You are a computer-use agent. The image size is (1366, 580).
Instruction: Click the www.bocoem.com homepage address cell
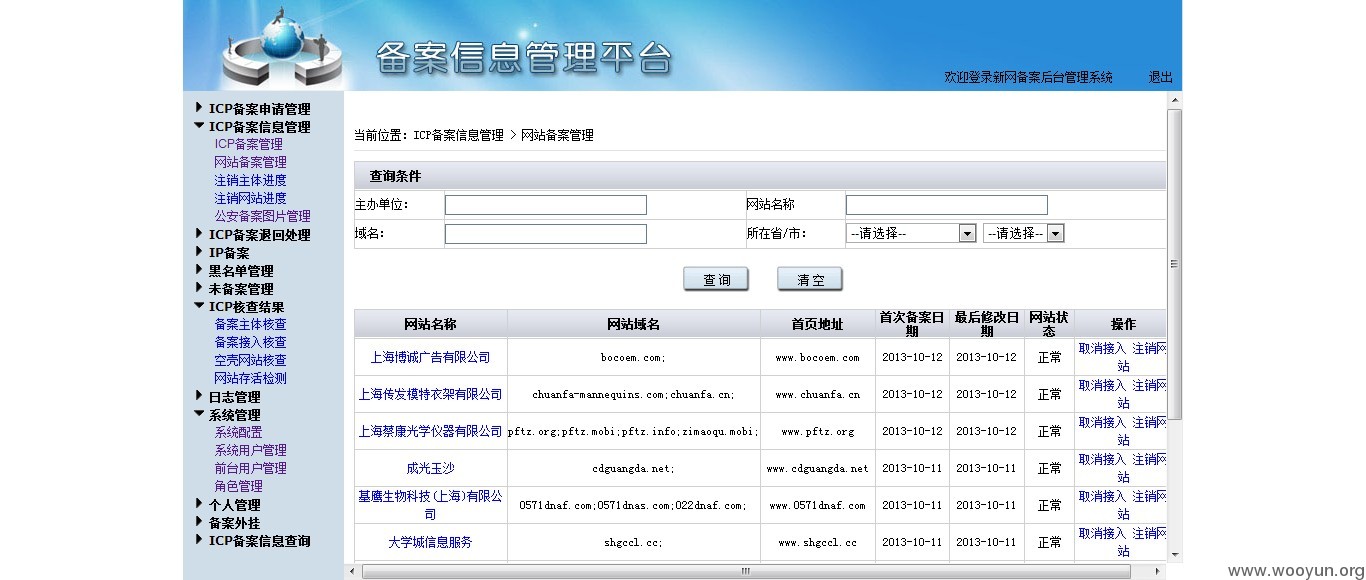817,357
